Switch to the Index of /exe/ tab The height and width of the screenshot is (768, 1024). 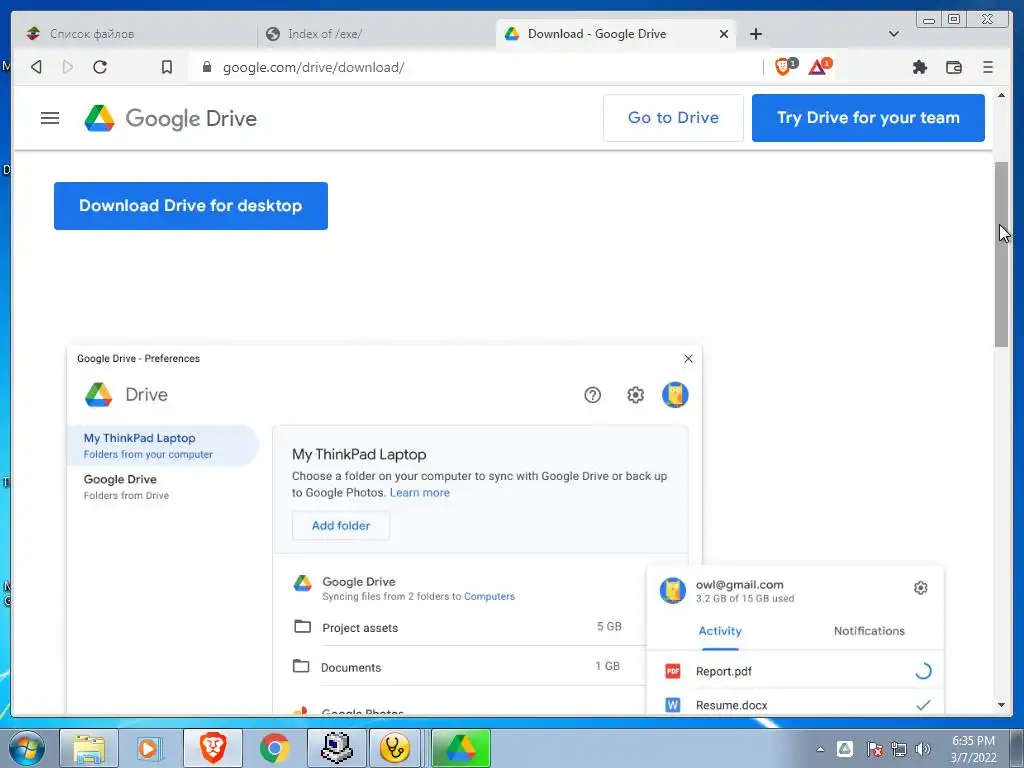(377, 34)
